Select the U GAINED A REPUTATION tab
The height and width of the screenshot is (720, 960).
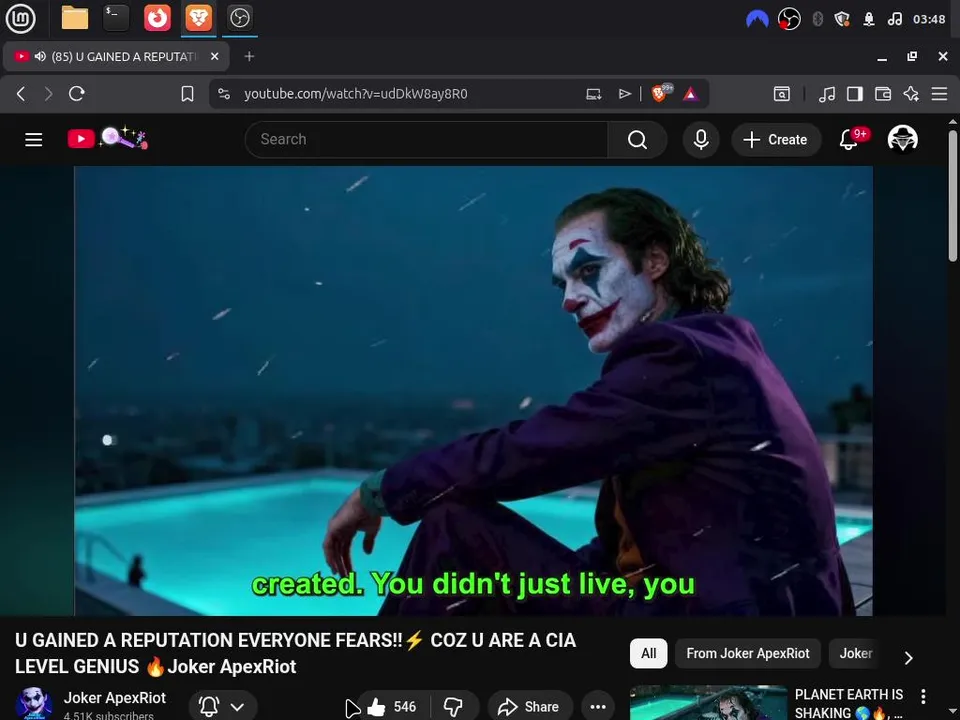116,56
